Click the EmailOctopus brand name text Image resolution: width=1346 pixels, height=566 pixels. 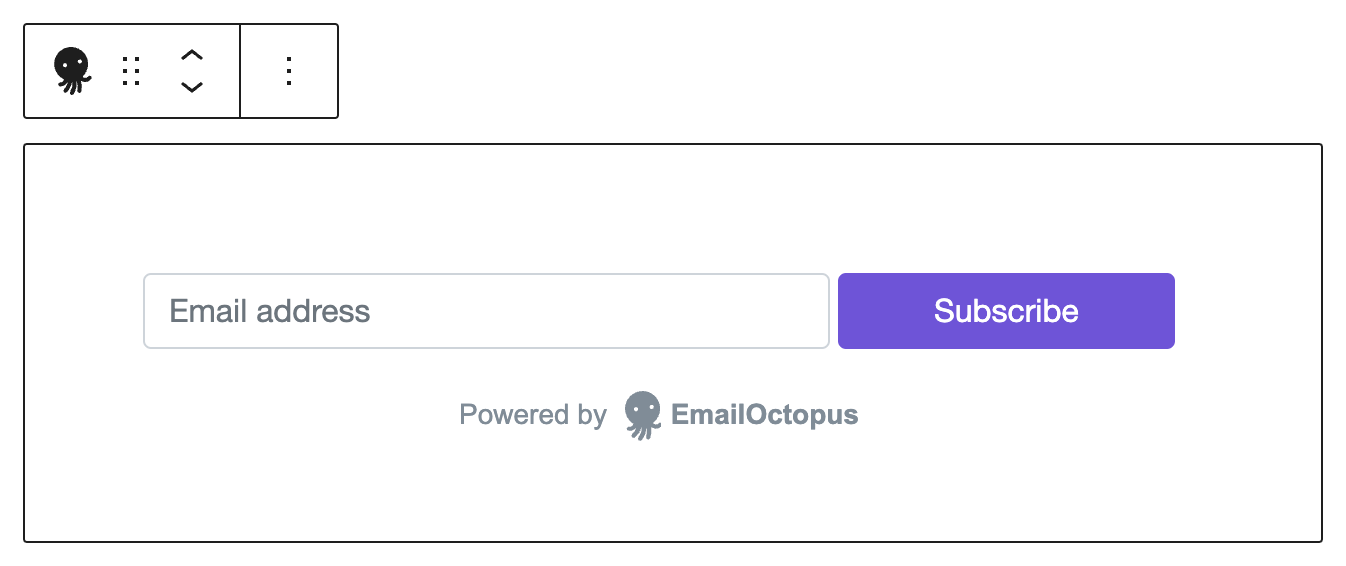(765, 415)
